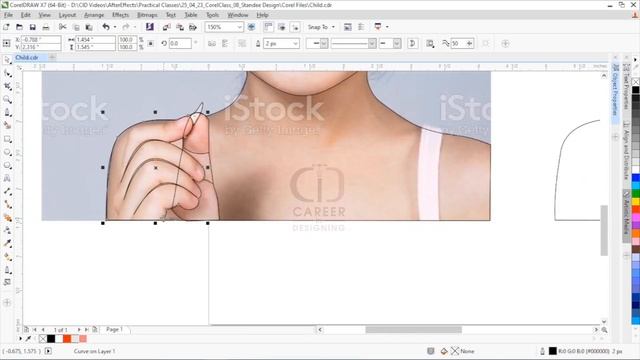Select the Page 1 tab
The image size is (640, 360).
(114, 329)
